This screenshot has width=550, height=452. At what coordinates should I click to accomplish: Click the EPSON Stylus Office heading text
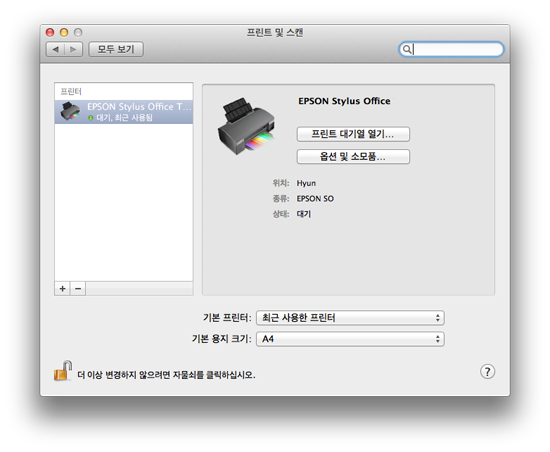tap(344, 101)
